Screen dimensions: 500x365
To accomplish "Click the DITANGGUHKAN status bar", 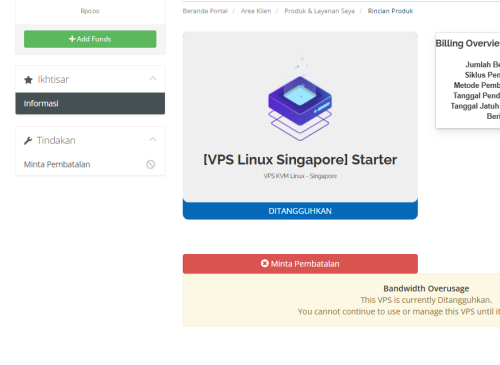I will click(x=300, y=211).
